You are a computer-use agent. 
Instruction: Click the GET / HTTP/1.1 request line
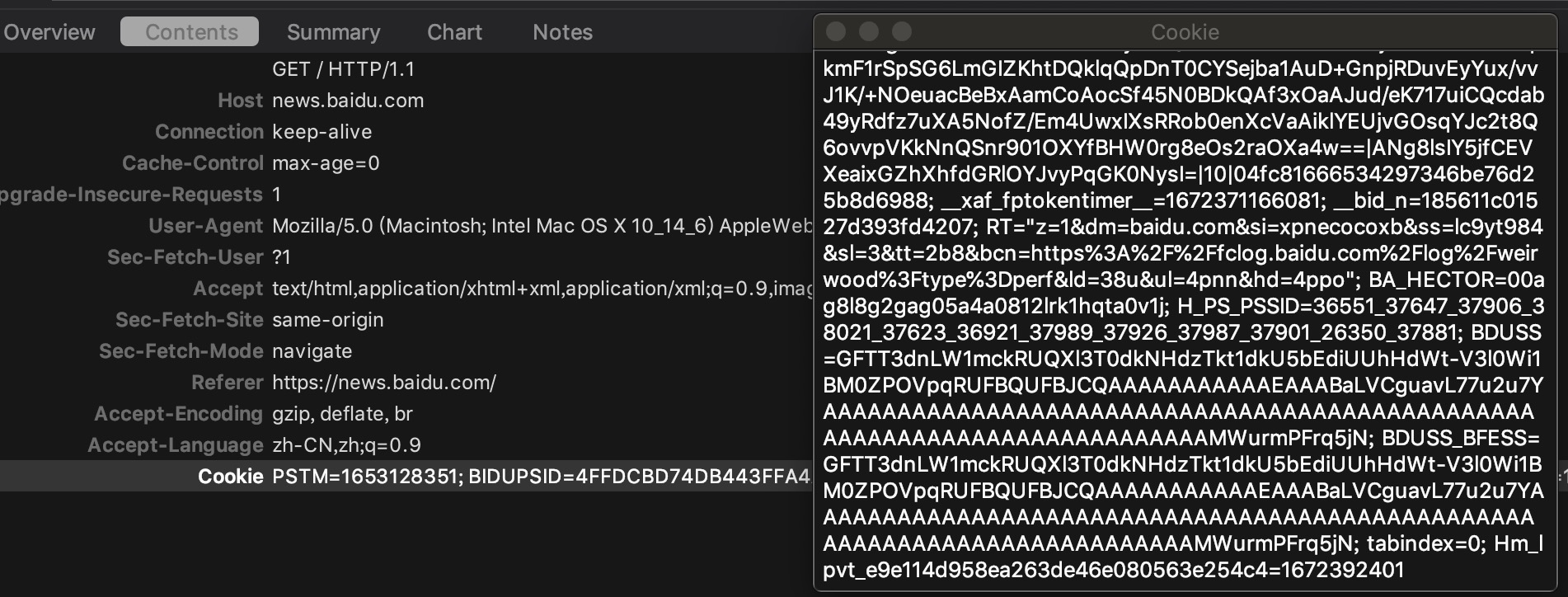click(x=343, y=69)
